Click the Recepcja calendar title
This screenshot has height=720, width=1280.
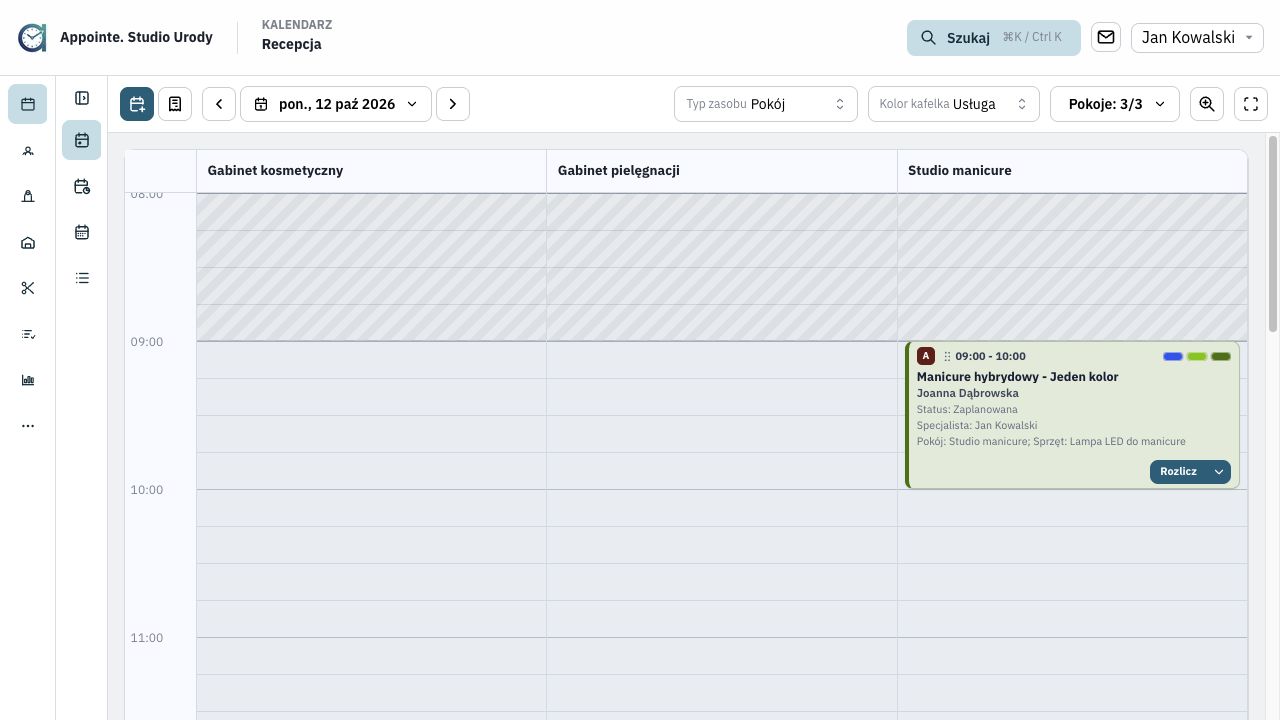click(292, 45)
